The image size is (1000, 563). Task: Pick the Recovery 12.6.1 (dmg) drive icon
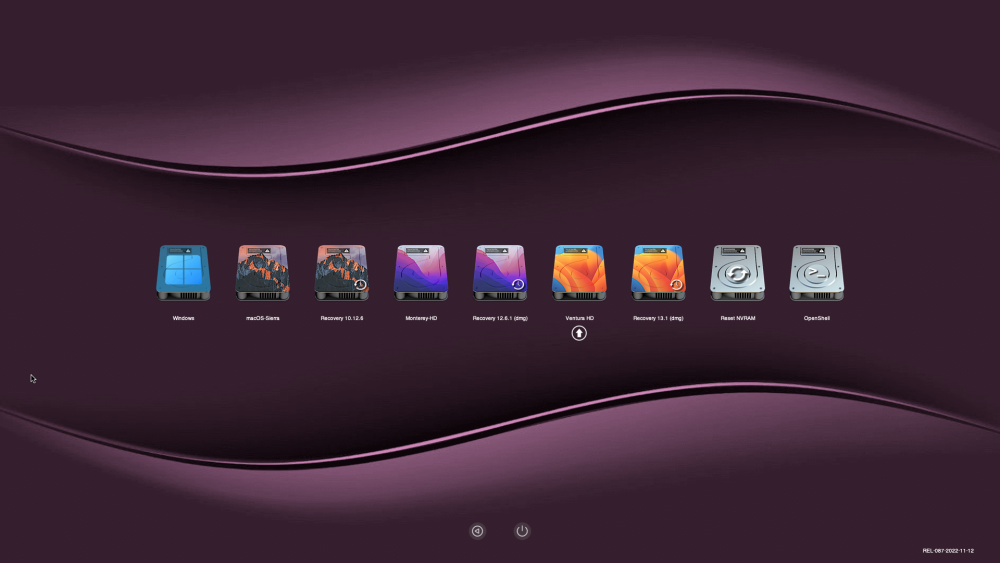(500, 273)
